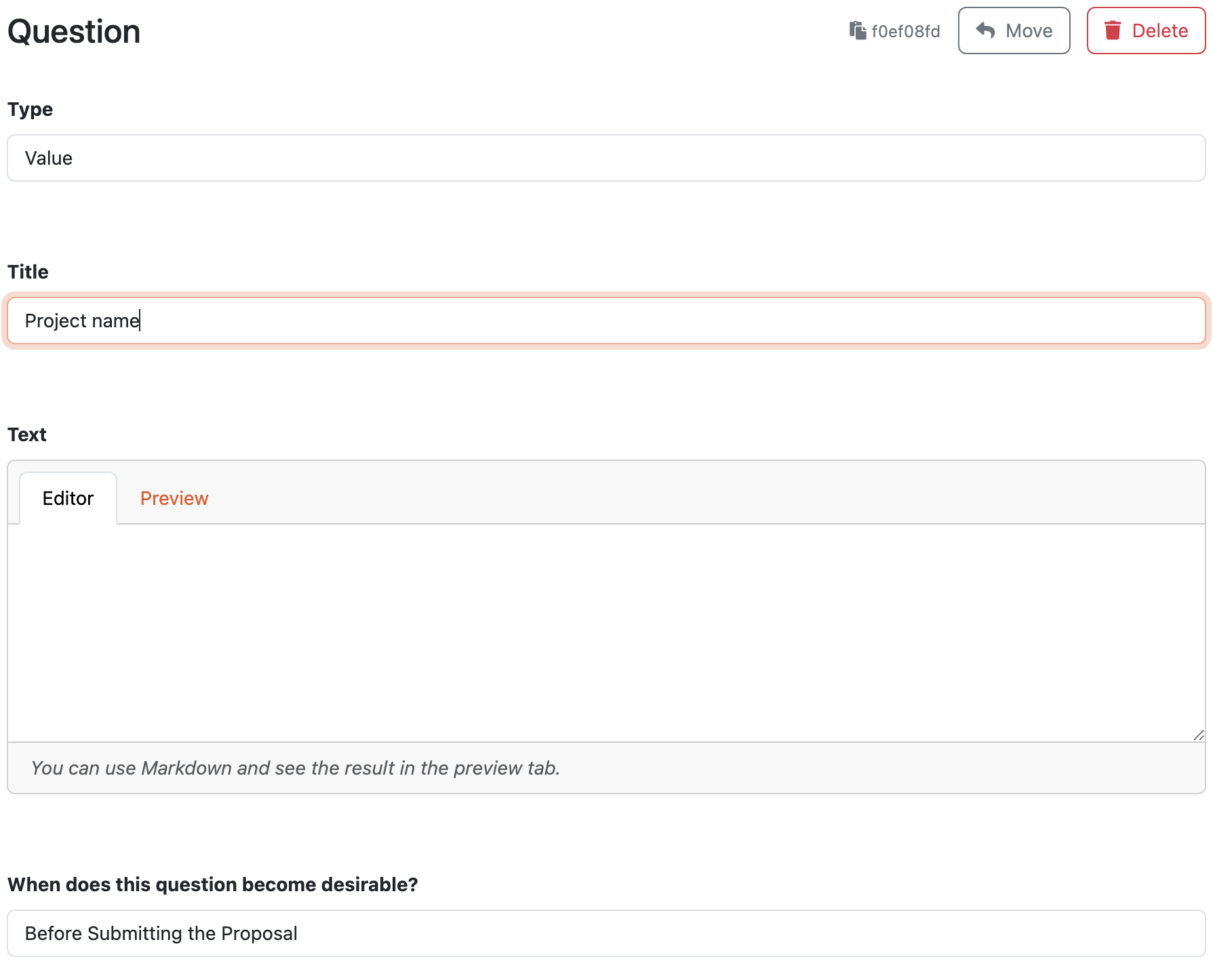Click inside the empty Text editor area
This screenshot has width=1213, height=980.
pos(606,633)
